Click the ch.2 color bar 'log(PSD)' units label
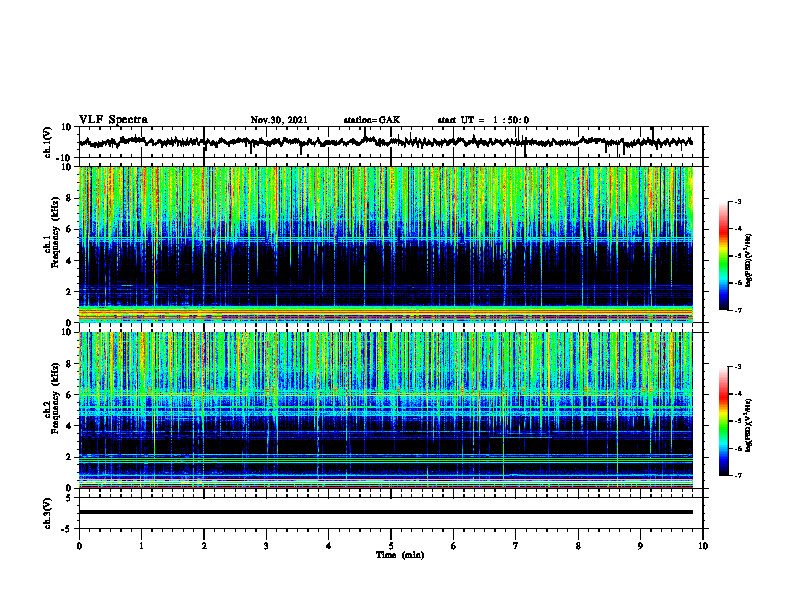Image resolution: width=792 pixels, height=612 pixels. [749, 426]
